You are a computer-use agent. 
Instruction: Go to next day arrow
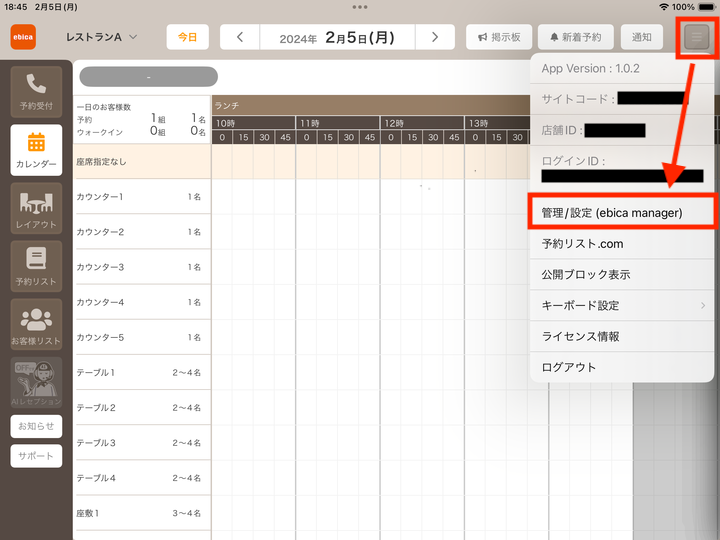pos(435,37)
